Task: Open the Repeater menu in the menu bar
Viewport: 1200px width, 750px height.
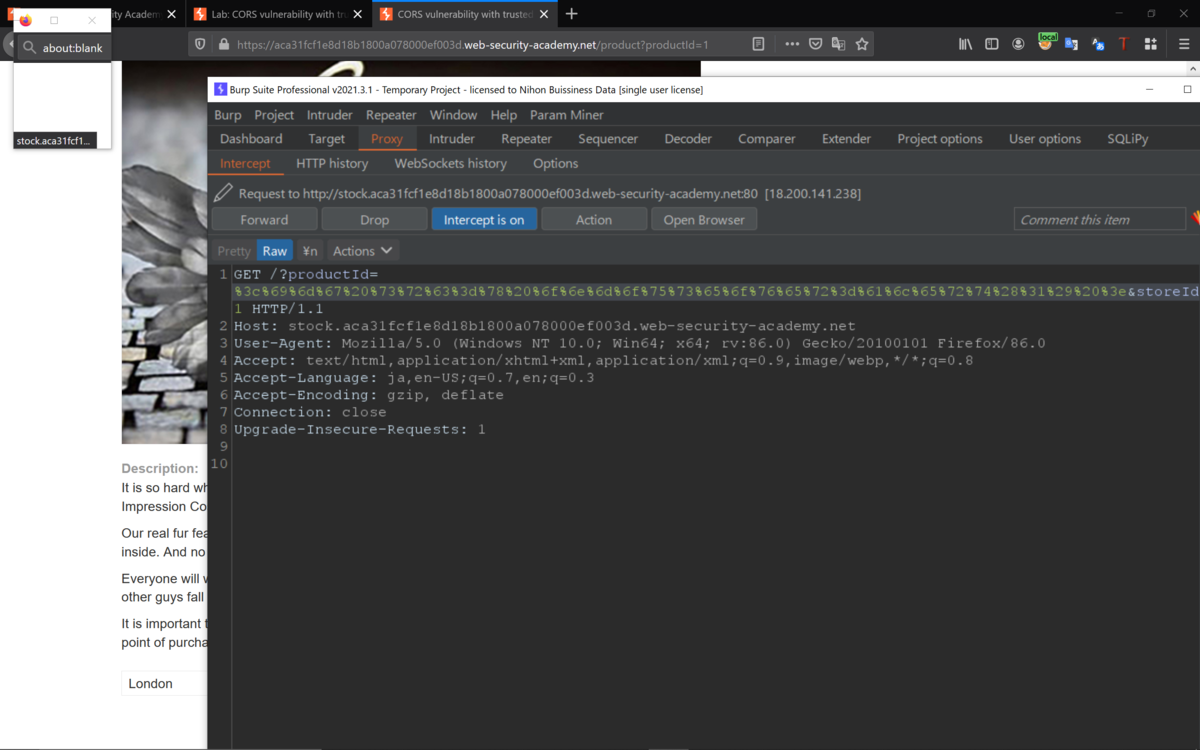Action: pos(391,115)
